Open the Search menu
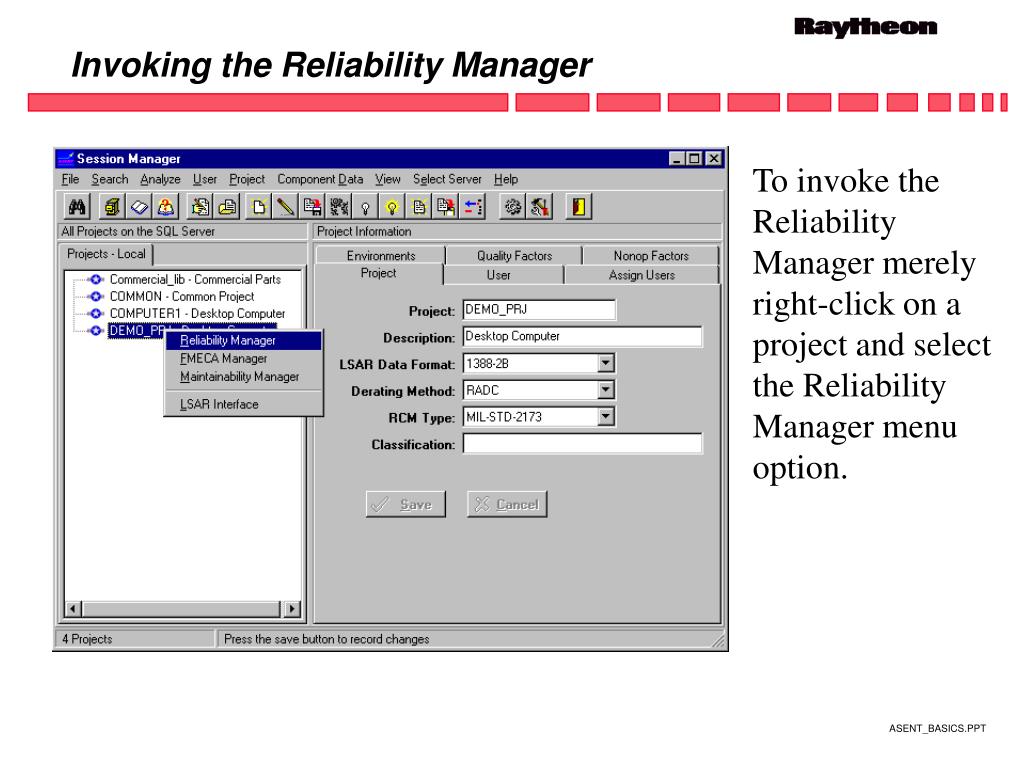 pyautogui.click(x=110, y=179)
